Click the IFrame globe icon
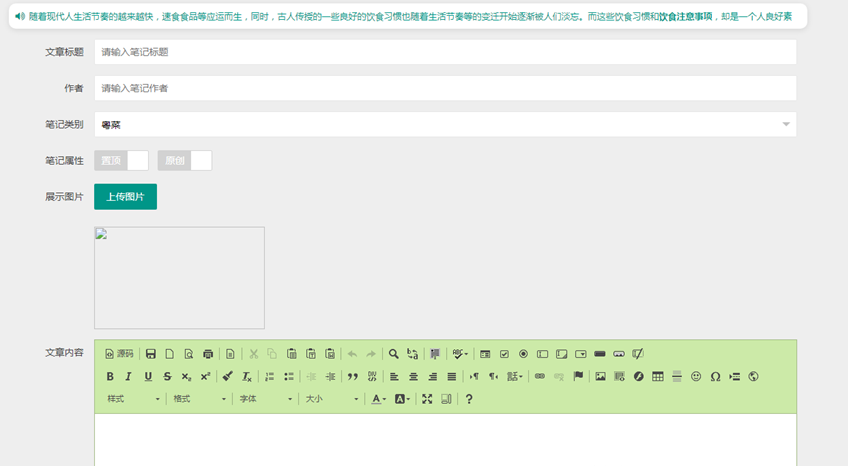The width and height of the screenshot is (848, 466). tap(753, 377)
